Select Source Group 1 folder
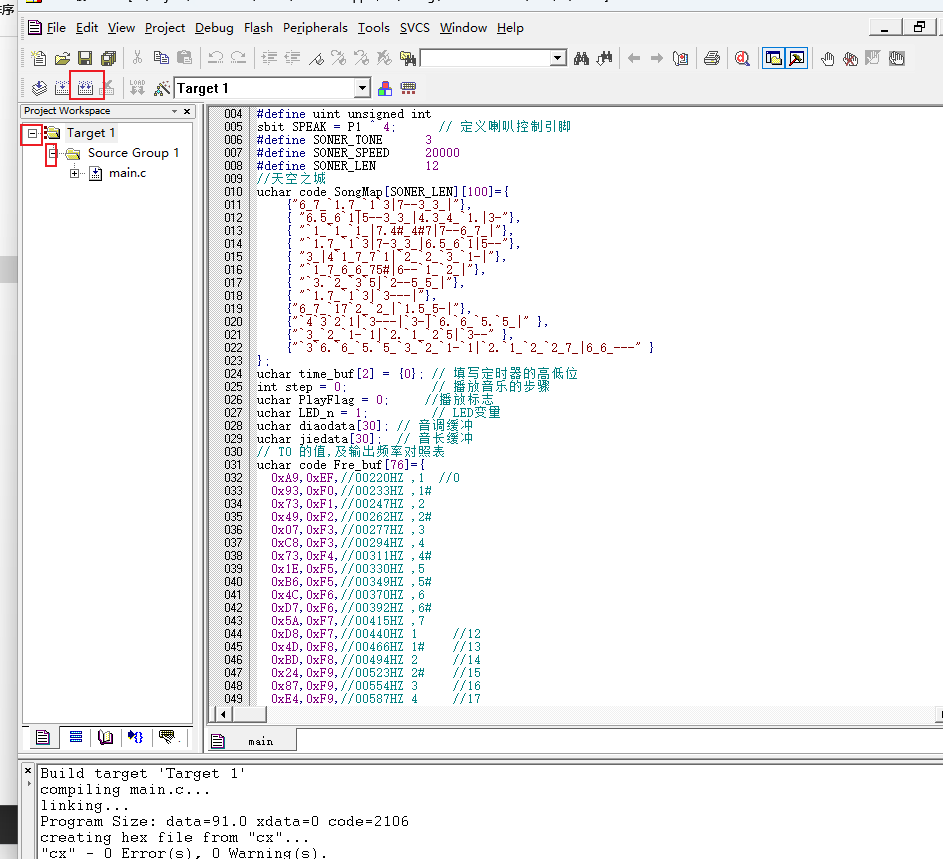943x859 pixels. [133, 153]
